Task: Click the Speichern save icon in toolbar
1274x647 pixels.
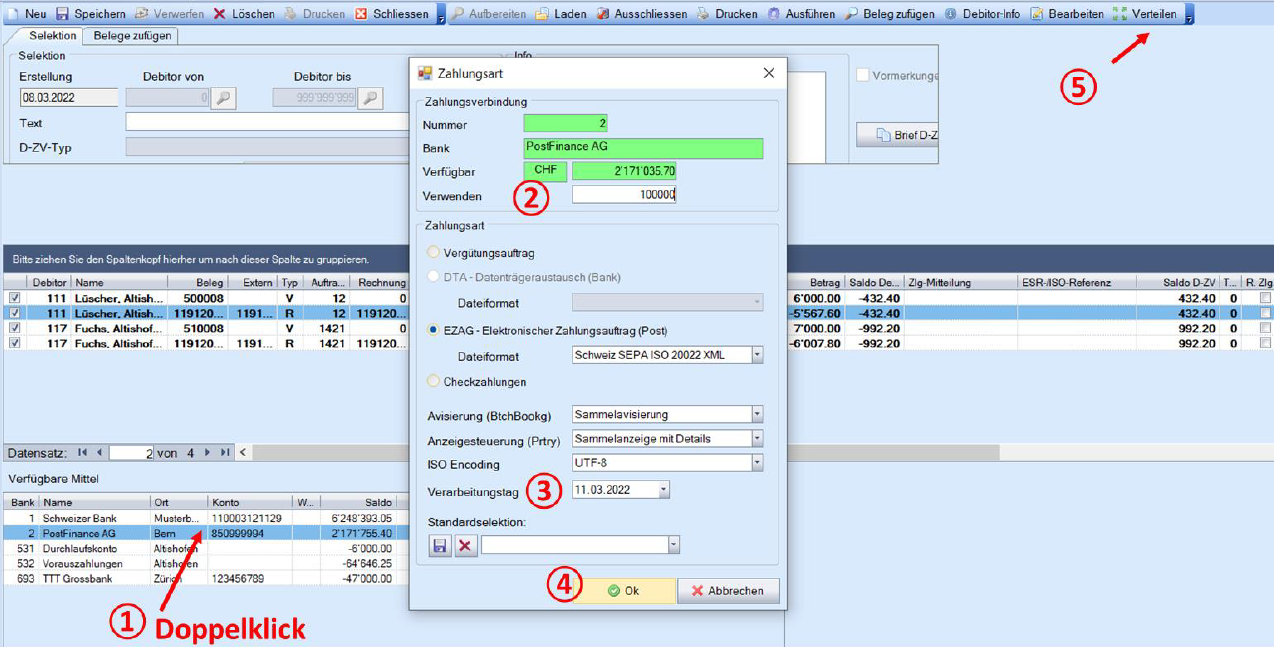Action: [62, 14]
